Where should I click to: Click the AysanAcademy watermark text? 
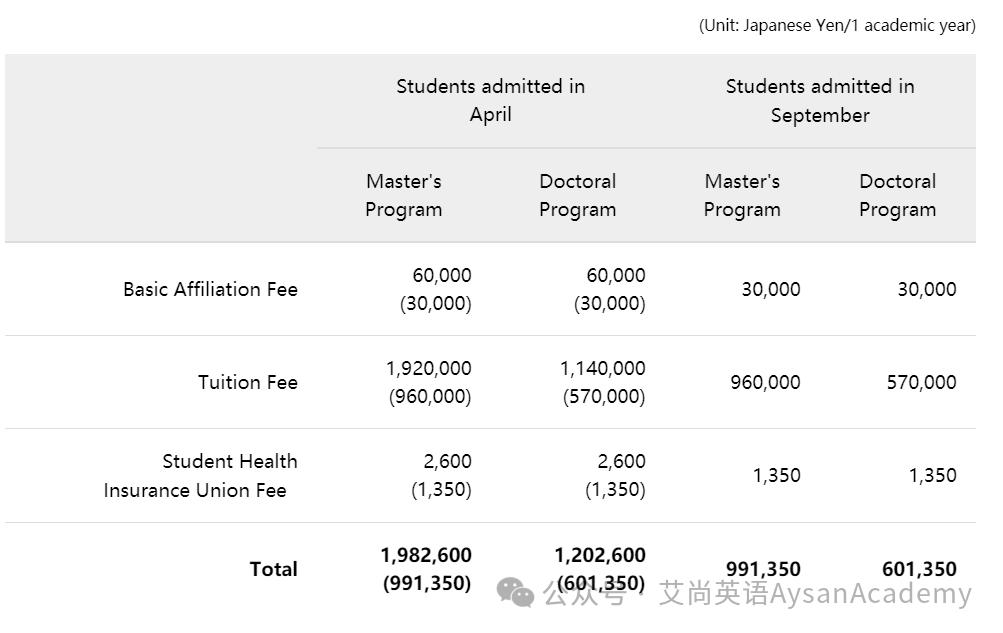coord(870,593)
